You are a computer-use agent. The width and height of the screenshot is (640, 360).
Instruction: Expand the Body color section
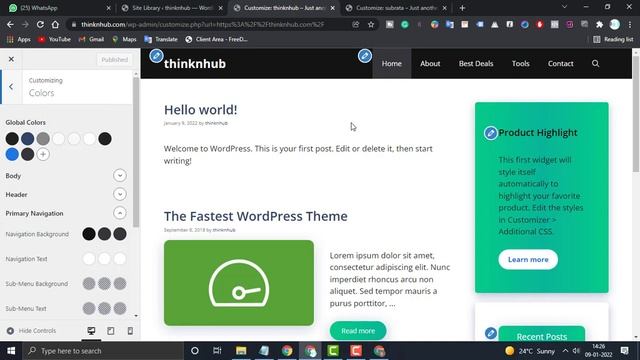120,176
